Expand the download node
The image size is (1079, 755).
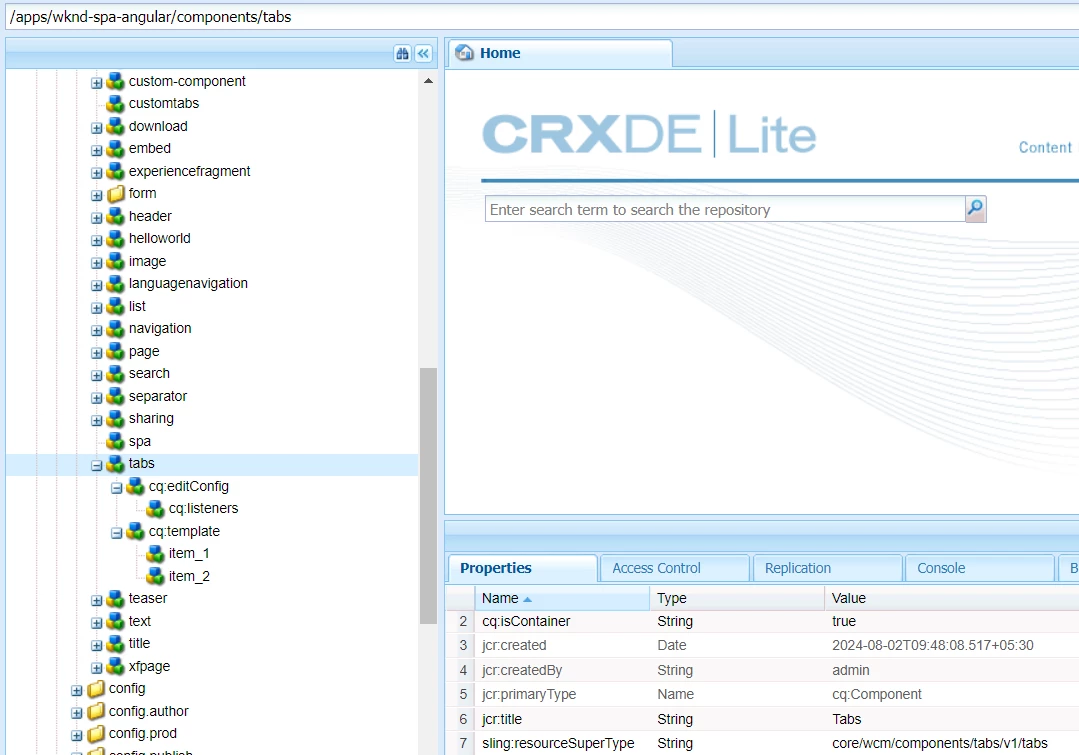97,128
